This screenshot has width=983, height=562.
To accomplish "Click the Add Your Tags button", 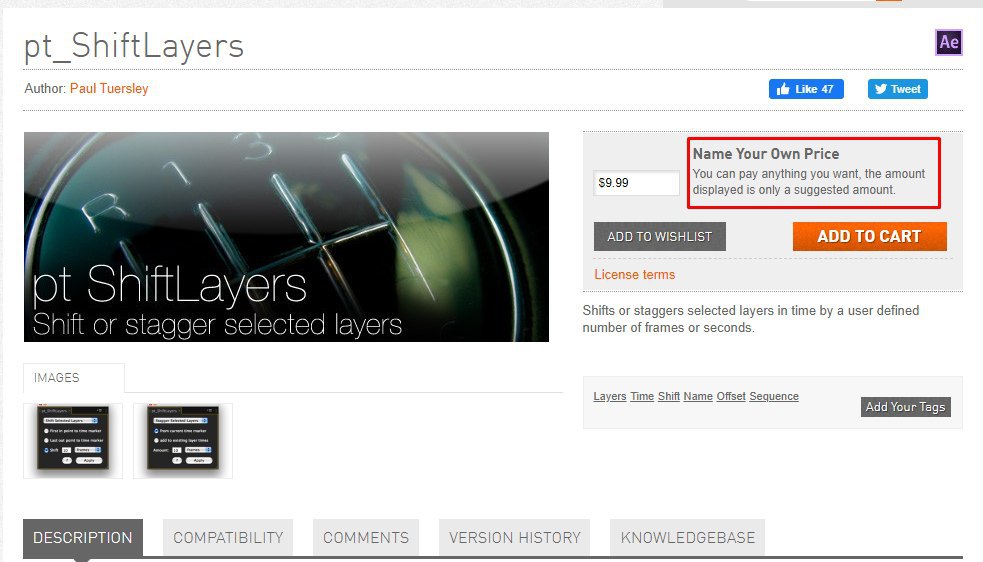I will click(x=905, y=407).
